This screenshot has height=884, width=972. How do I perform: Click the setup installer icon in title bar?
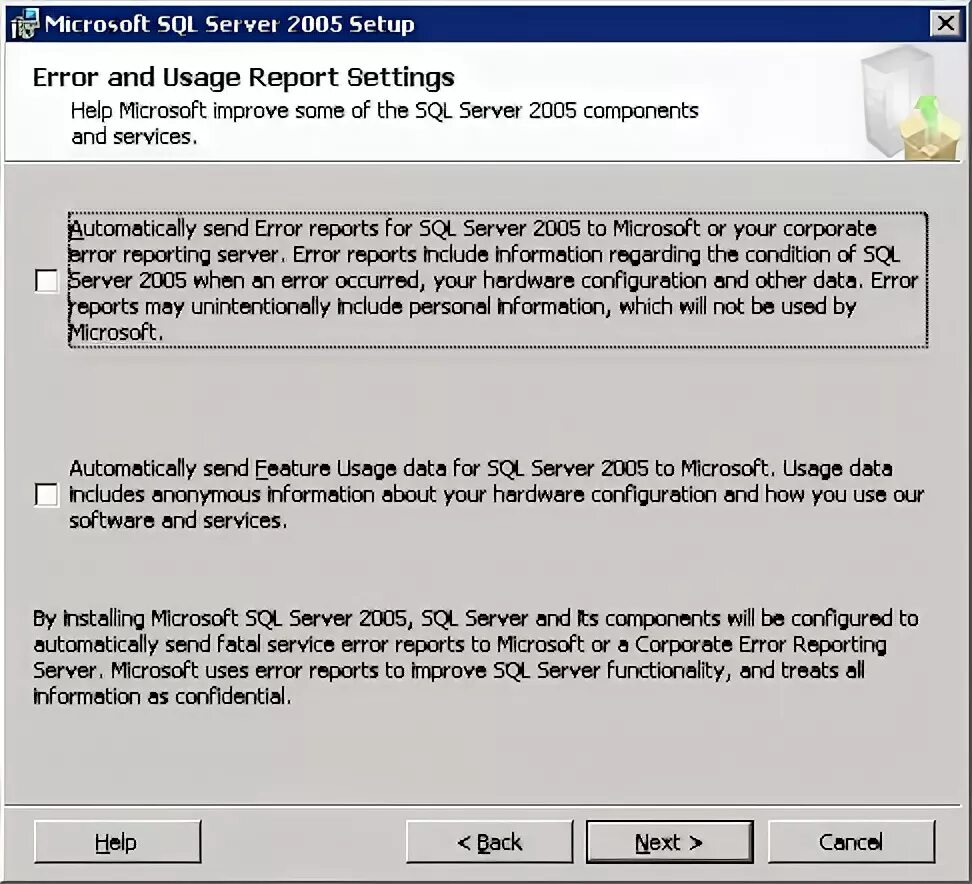tap(25, 24)
